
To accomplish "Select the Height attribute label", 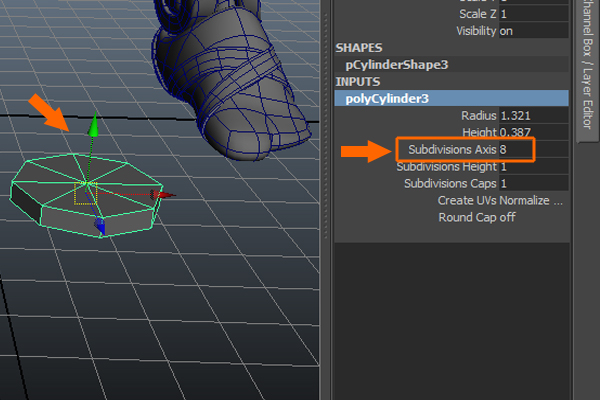I will pyautogui.click(x=479, y=132).
